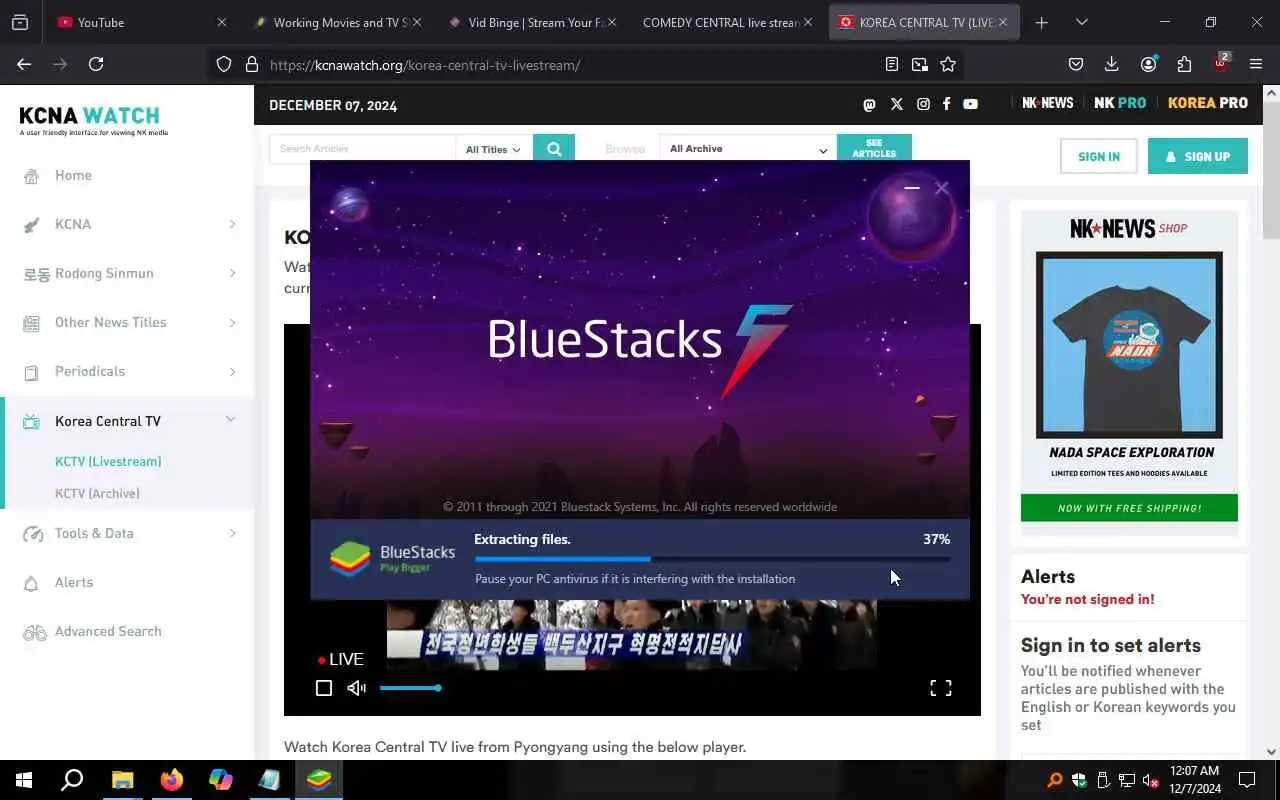The height and width of the screenshot is (800, 1280).
Task: Open the notifications center icon
Action: [1247, 780]
